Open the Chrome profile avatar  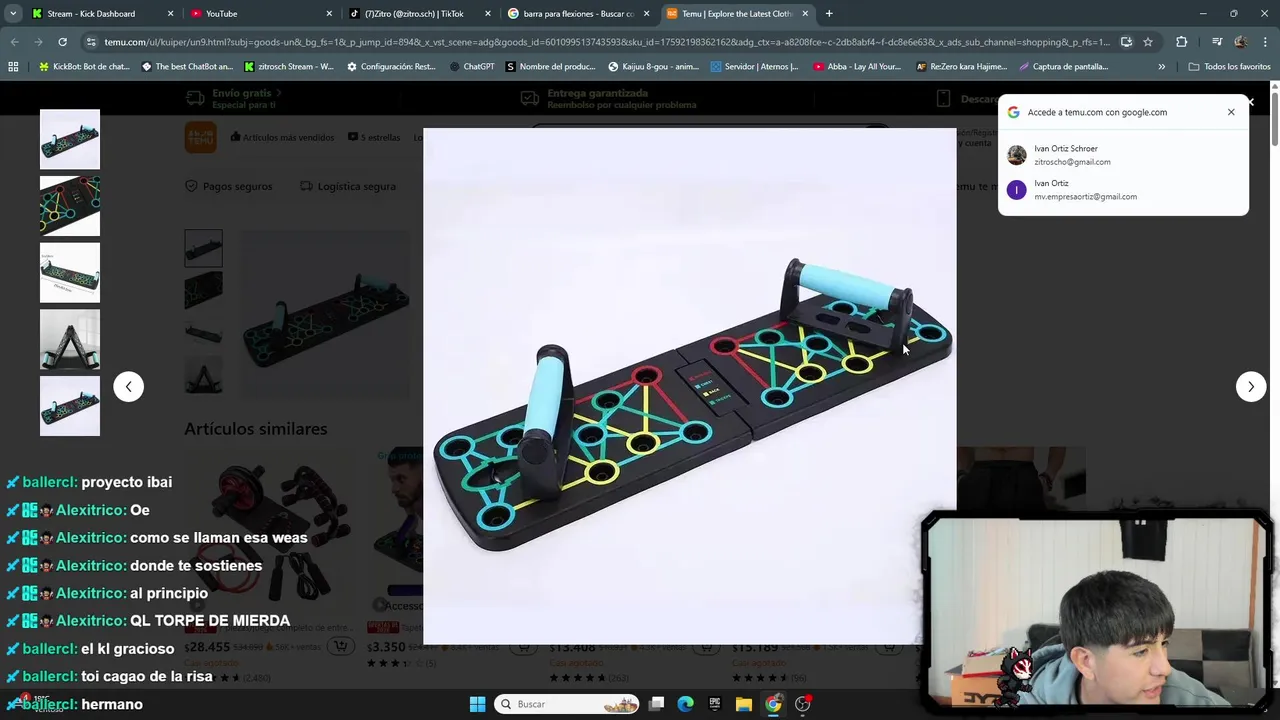[x=1240, y=42]
